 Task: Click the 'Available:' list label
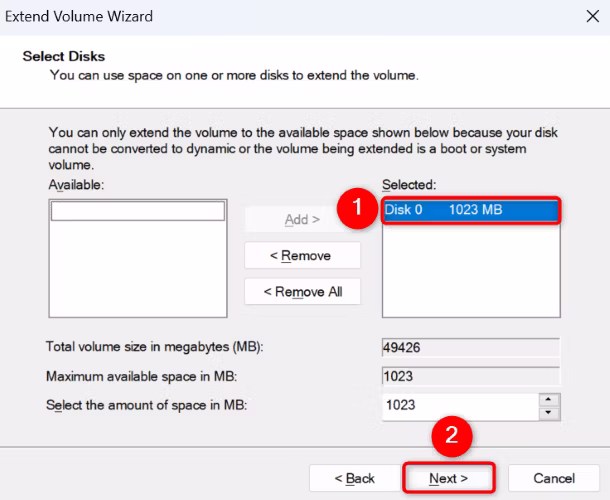pyautogui.click(x=76, y=185)
